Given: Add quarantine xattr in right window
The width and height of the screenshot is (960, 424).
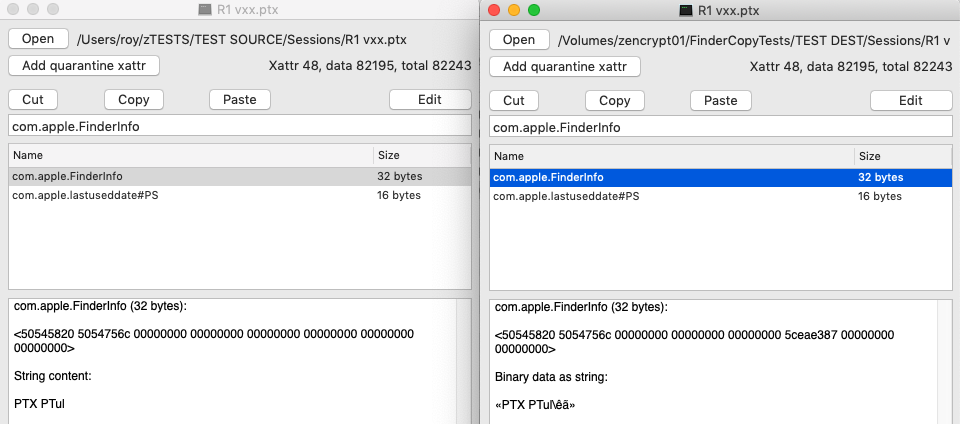Looking at the screenshot, I should click(x=565, y=66).
